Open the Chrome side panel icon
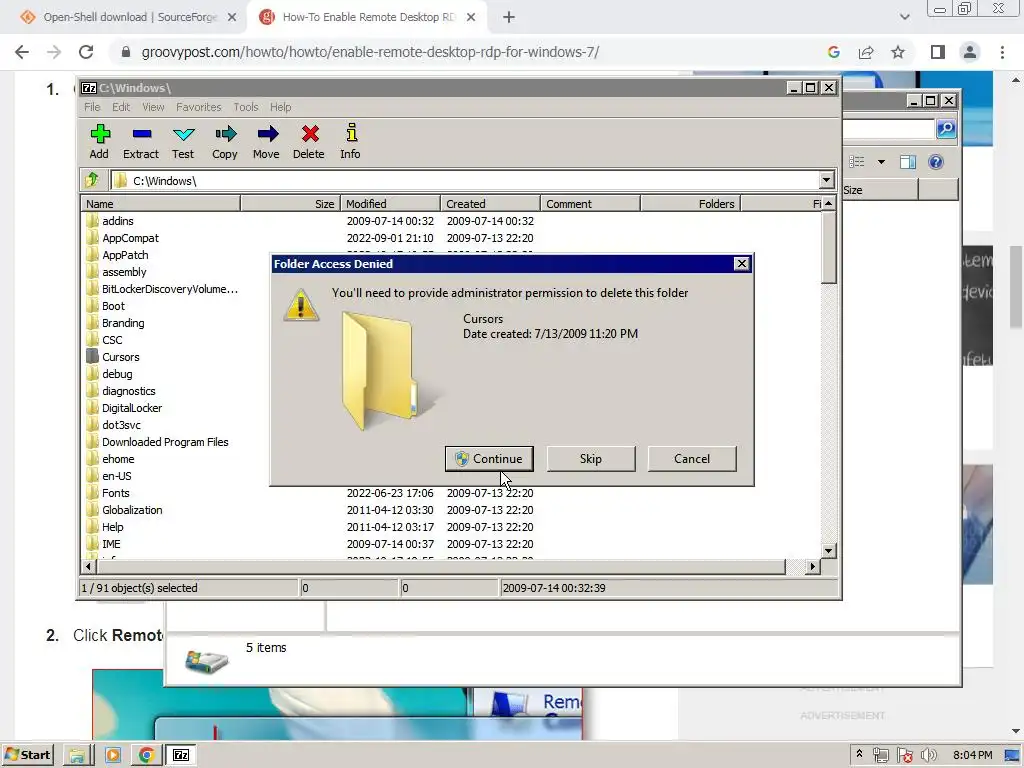The image size is (1024, 768). (938, 52)
